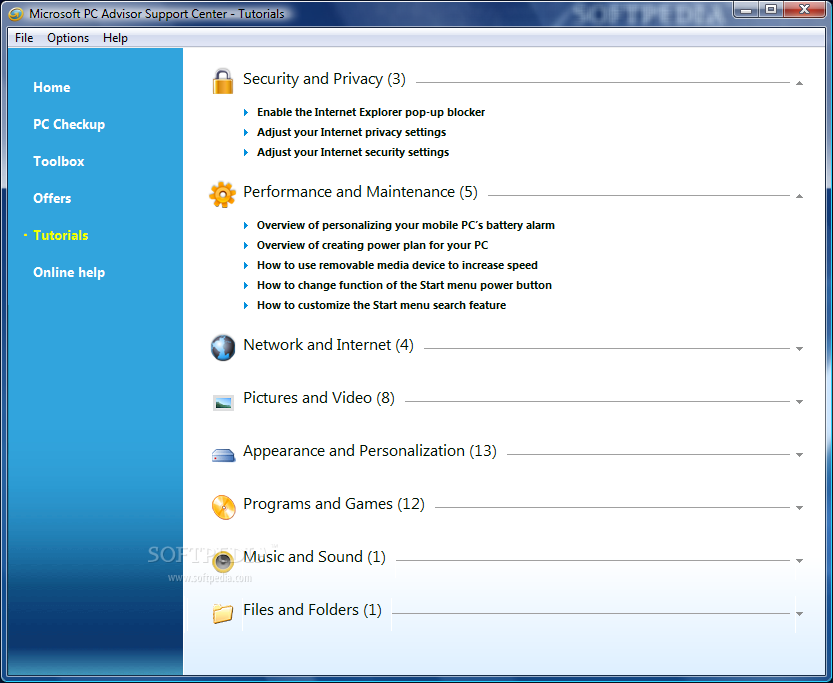Collapse the Security and Privacy section arrow
This screenshot has width=833, height=683.
point(799,83)
